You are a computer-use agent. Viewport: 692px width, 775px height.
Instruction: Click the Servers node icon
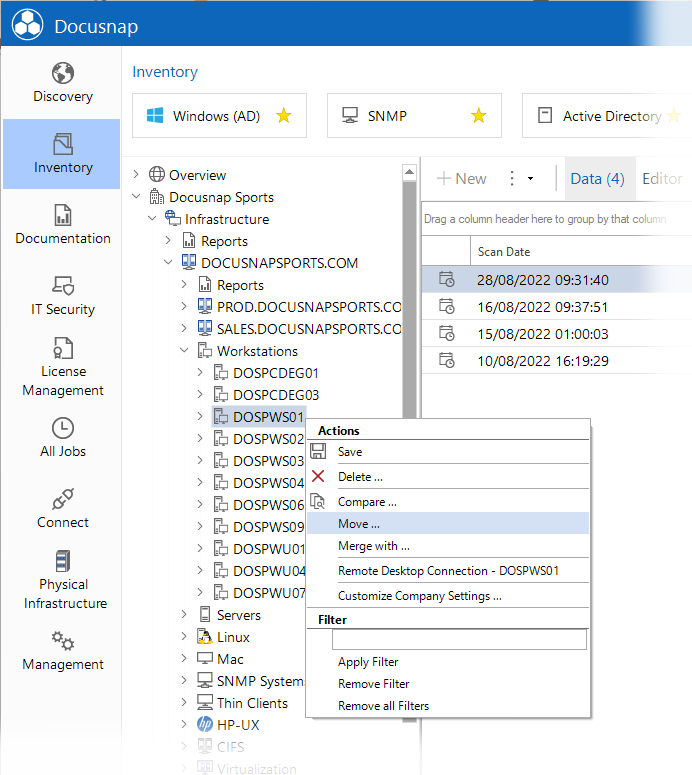tap(205, 614)
